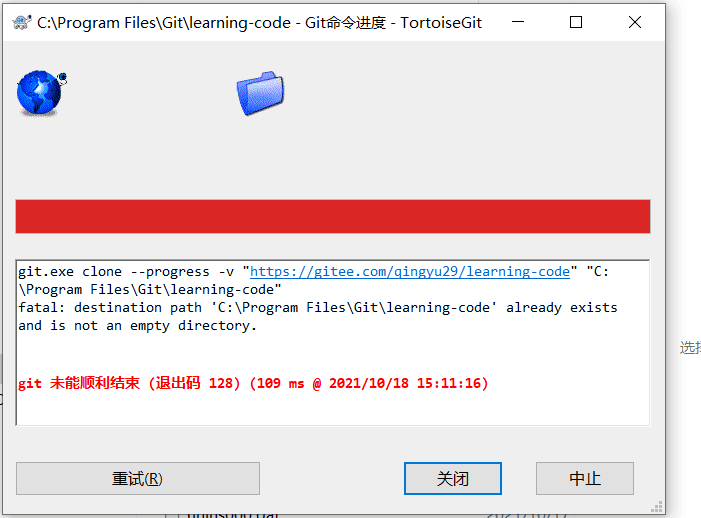The width and height of the screenshot is (701, 518).
Task: Click the blue folder destination icon
Action: (x=260, y=93)
